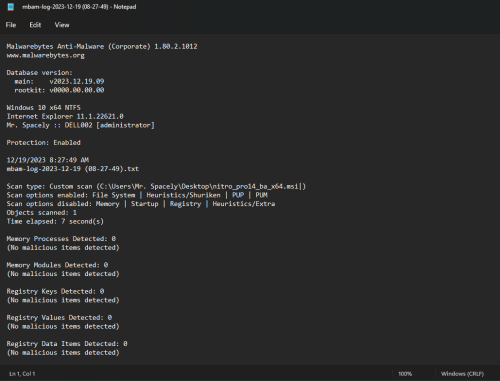Screen dimensions: 500x381
Task: Click the 100% zoom level in status bar
Action: tap(405, 374)
